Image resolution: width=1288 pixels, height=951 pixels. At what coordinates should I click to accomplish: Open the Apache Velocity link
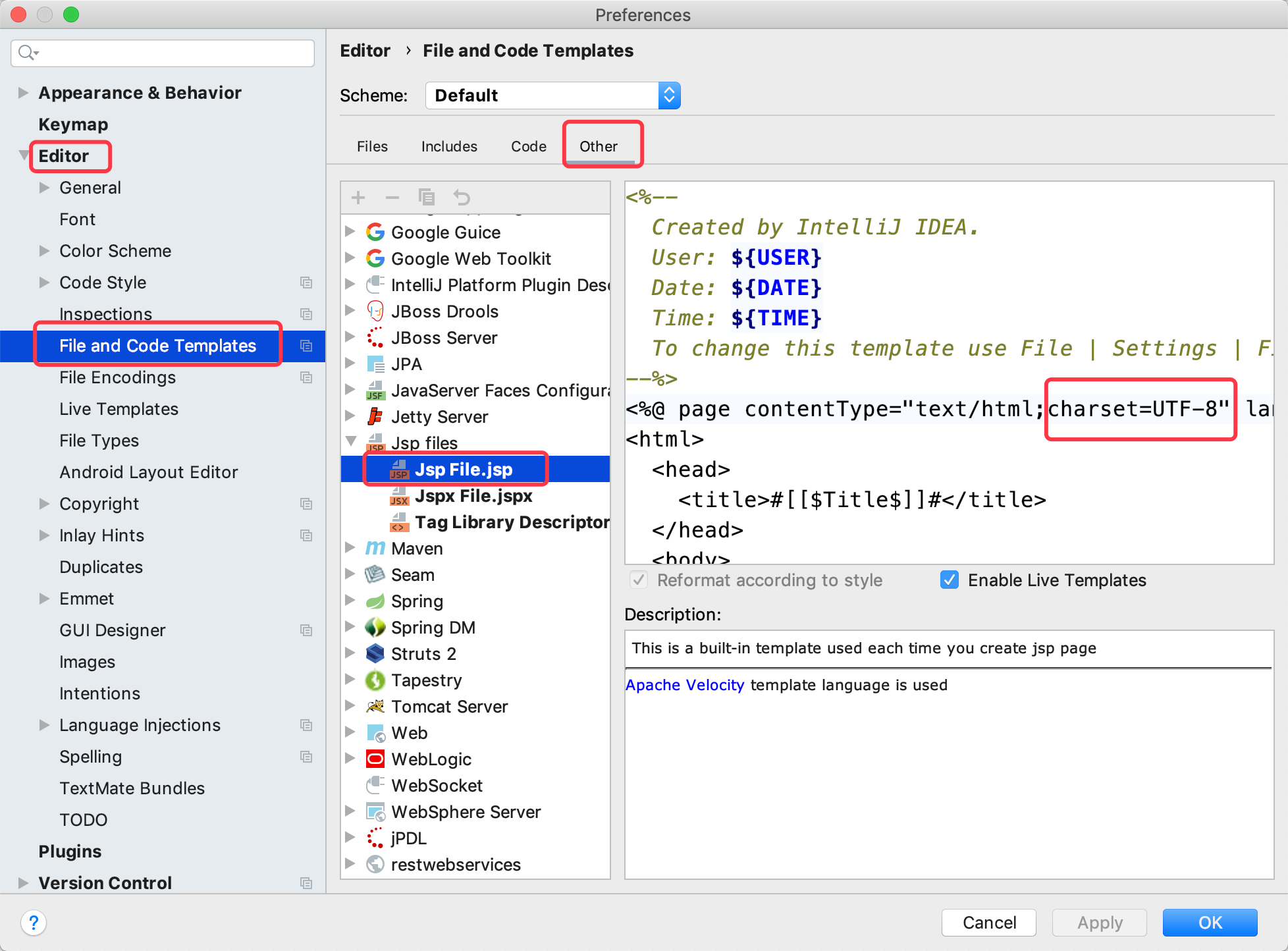685,685
